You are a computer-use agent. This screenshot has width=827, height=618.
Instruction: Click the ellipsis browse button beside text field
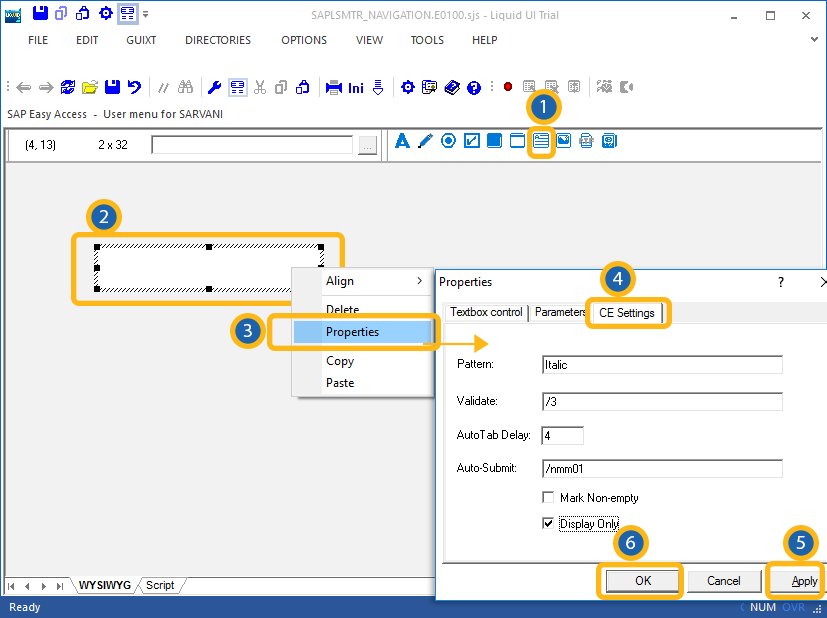[x=368, y=146]
